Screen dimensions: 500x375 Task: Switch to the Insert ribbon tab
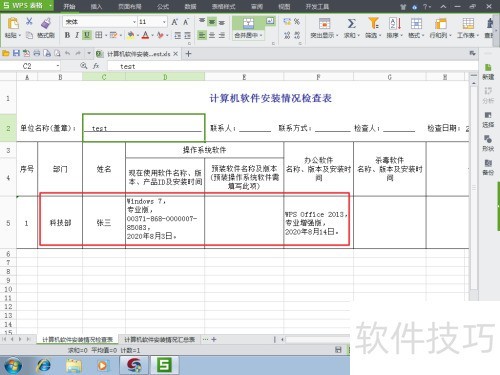(x=96, y=6)
